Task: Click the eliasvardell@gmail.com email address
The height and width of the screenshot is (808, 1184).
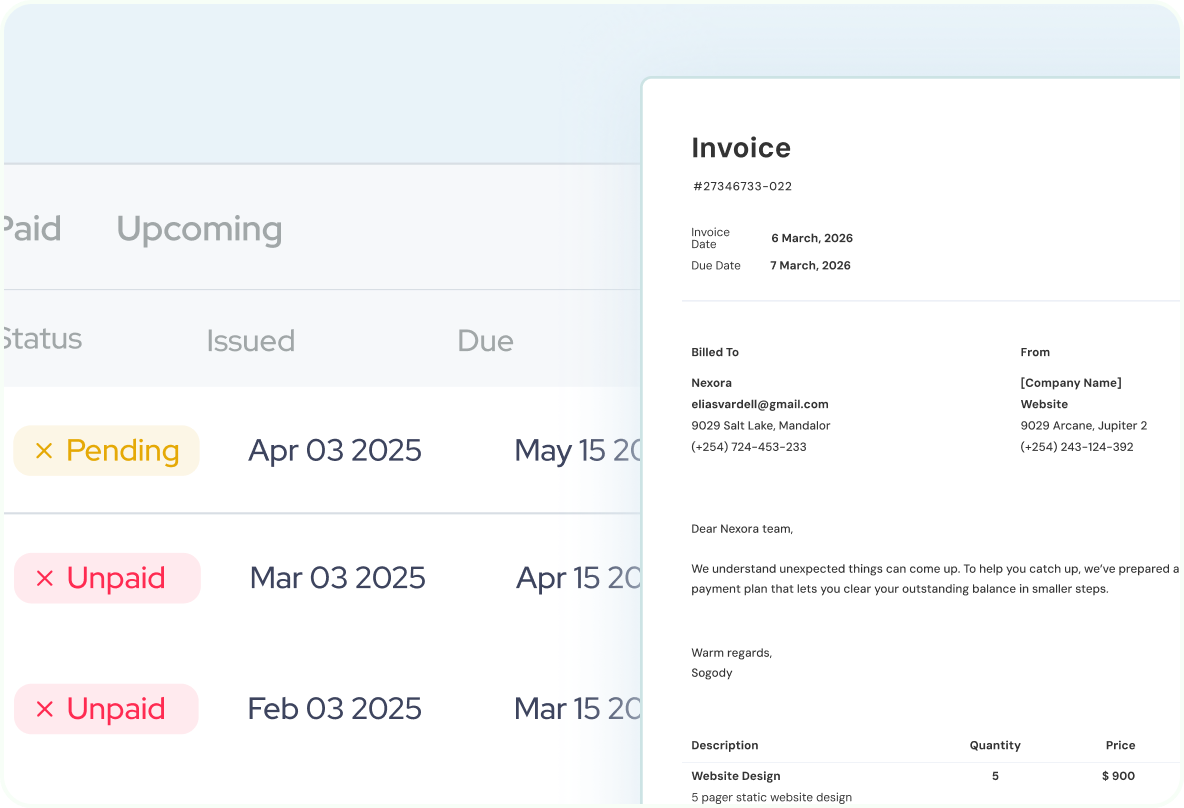Action: pos(760,404)
